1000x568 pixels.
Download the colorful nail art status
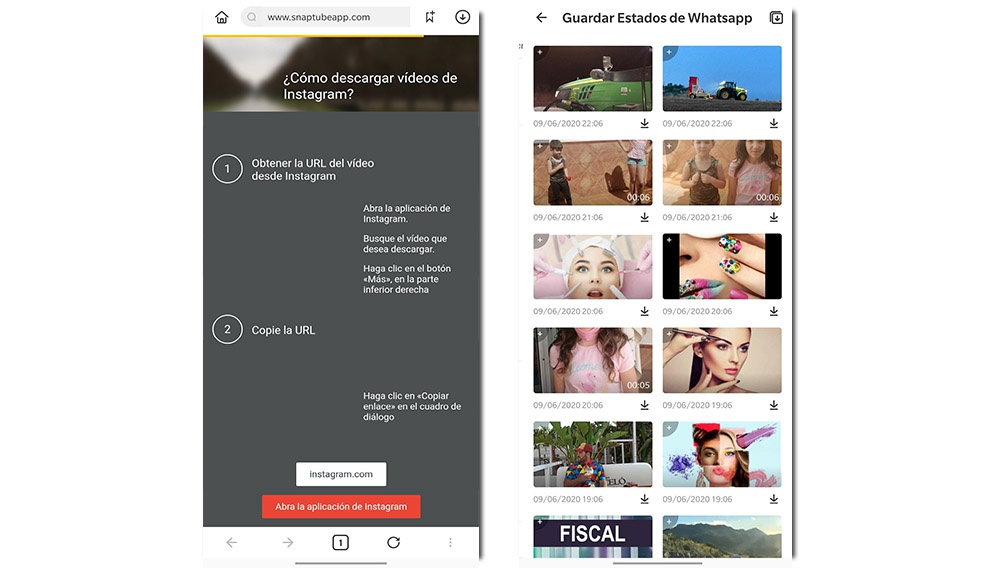point(774,312)
